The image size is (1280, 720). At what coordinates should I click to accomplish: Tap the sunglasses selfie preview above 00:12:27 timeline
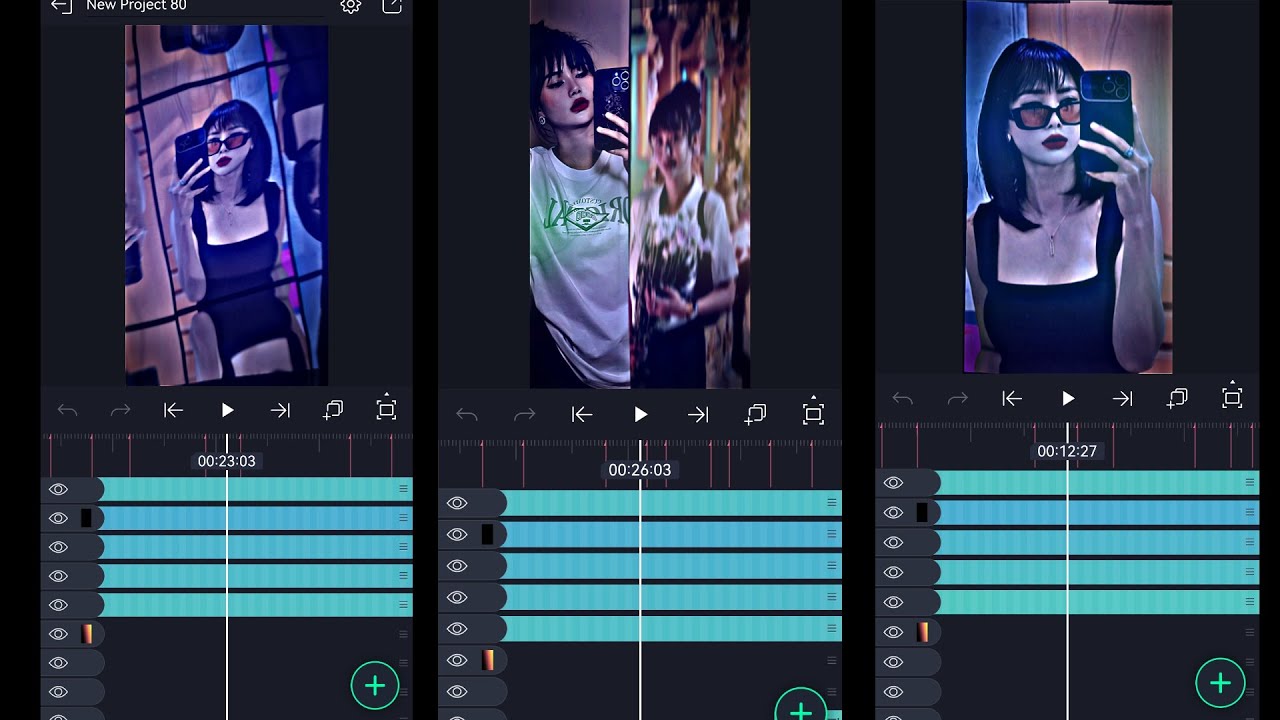pyautogui.click(x=1068, y=187)
